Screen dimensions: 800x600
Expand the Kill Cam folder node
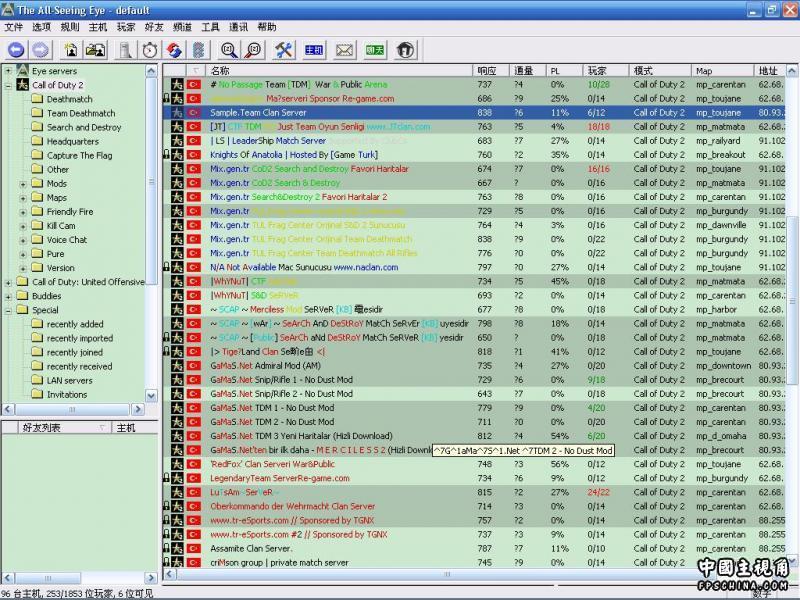23,226
